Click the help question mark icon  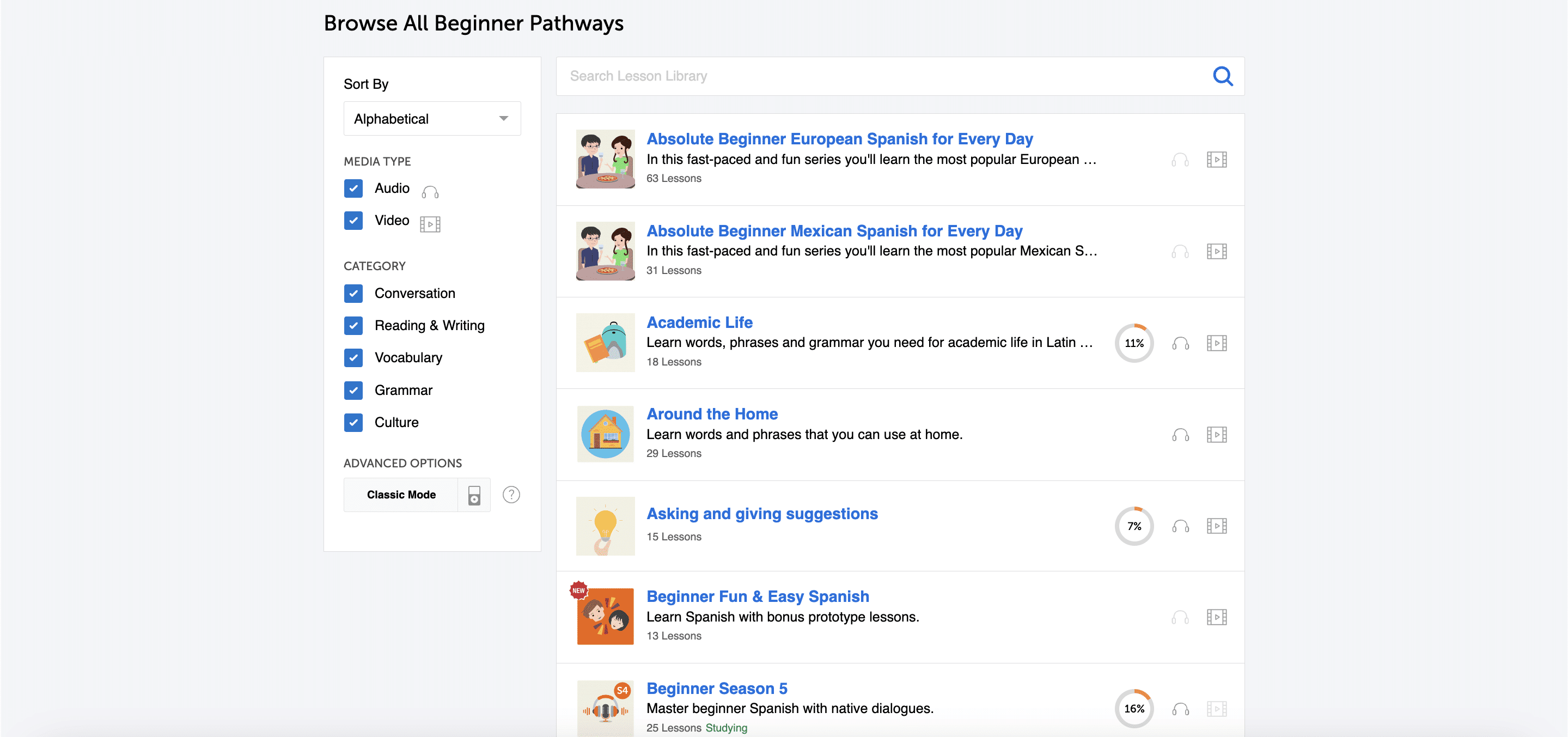point(511,495)
